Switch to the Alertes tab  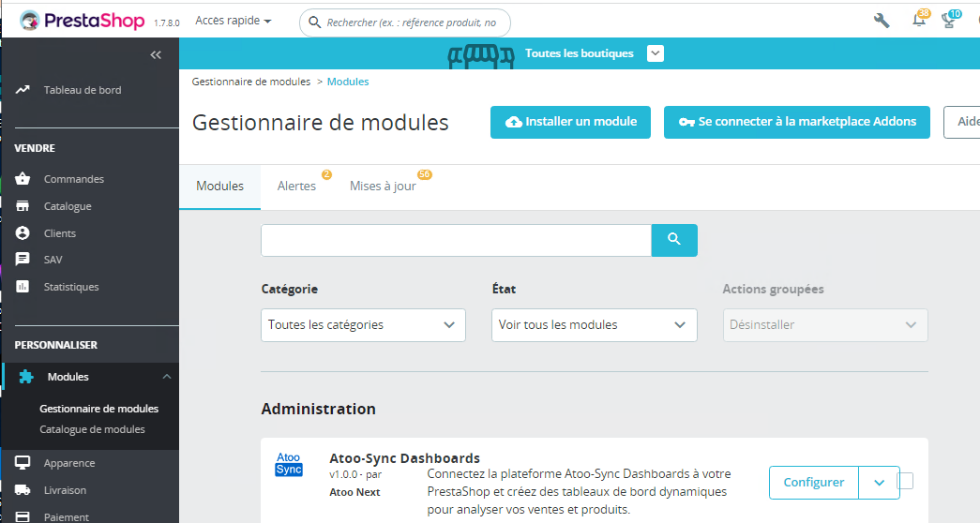[297, 186]
